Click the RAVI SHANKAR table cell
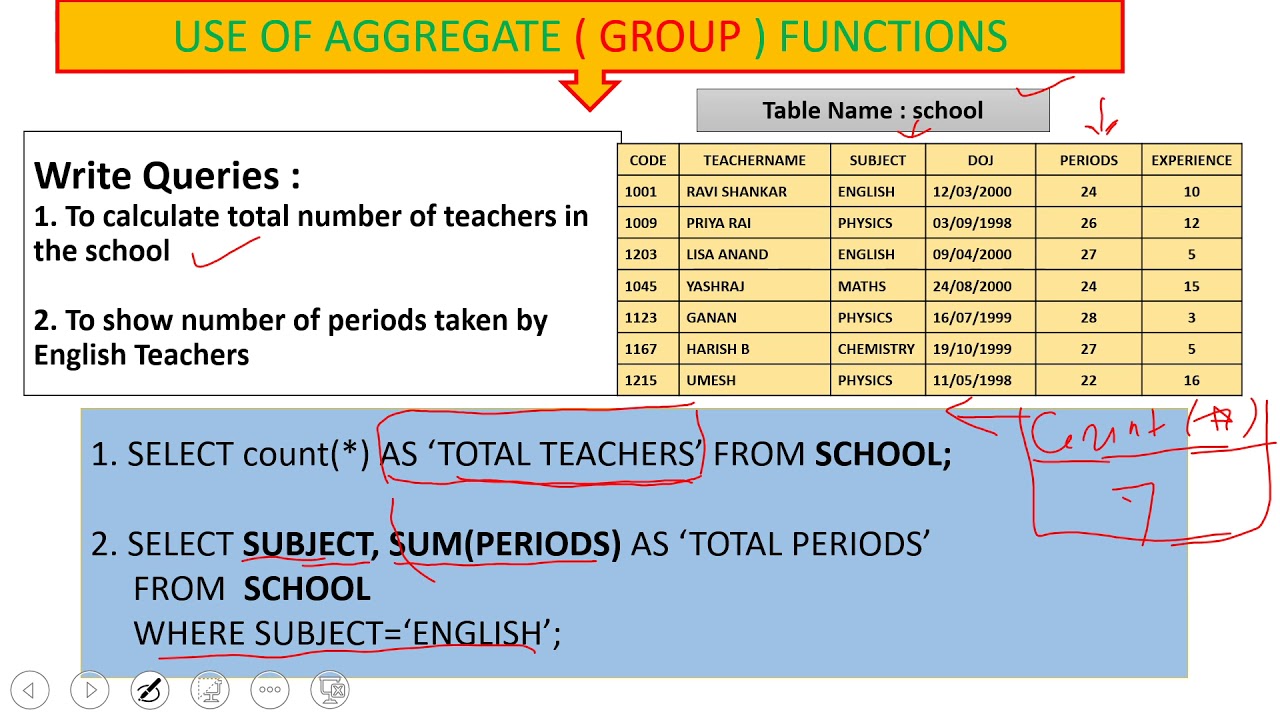This screenshot has height=720, width=1280. [x=736, y=192]
